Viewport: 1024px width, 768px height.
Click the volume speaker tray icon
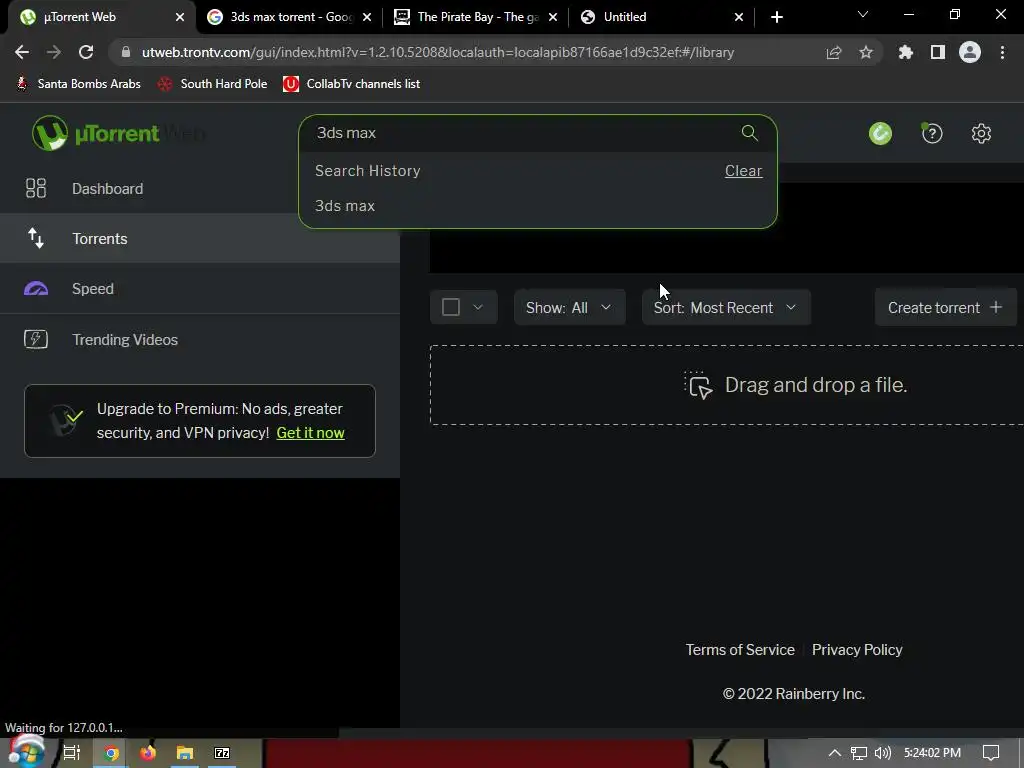click(x=882, y=753)
